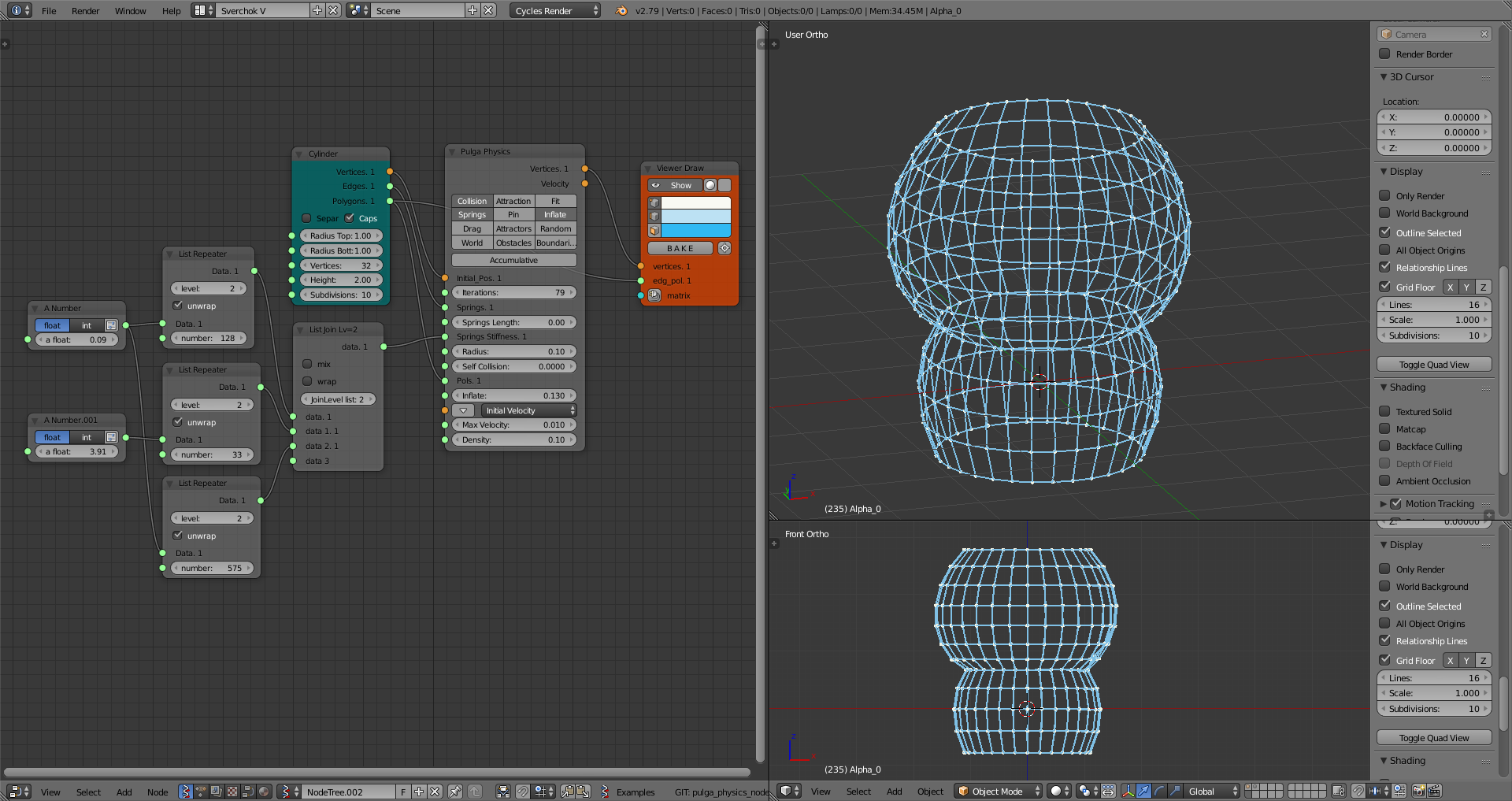Enable the Only Render checkbox

pyautogui.click(x=1384, y=195)
